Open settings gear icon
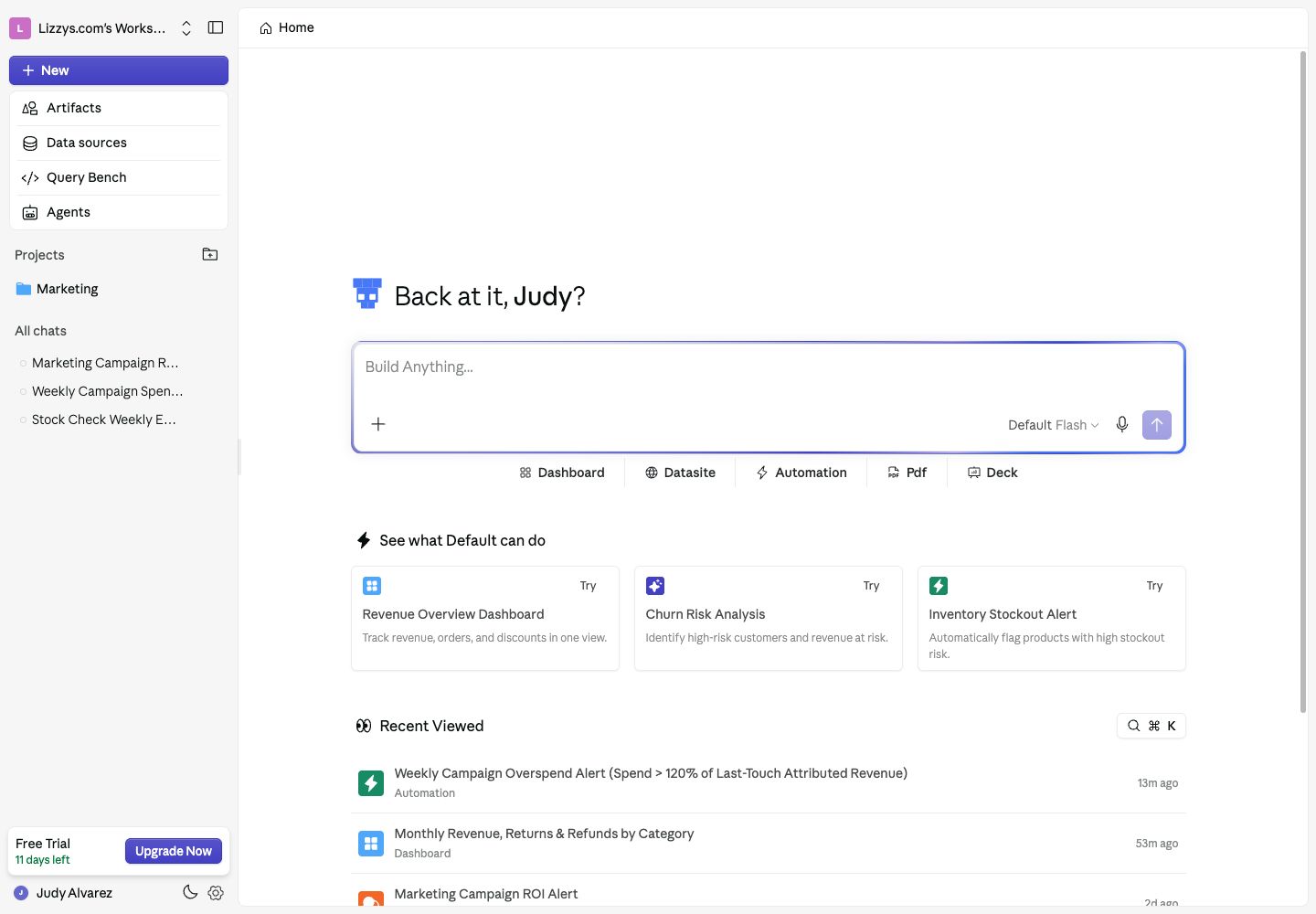 (216, 893)
